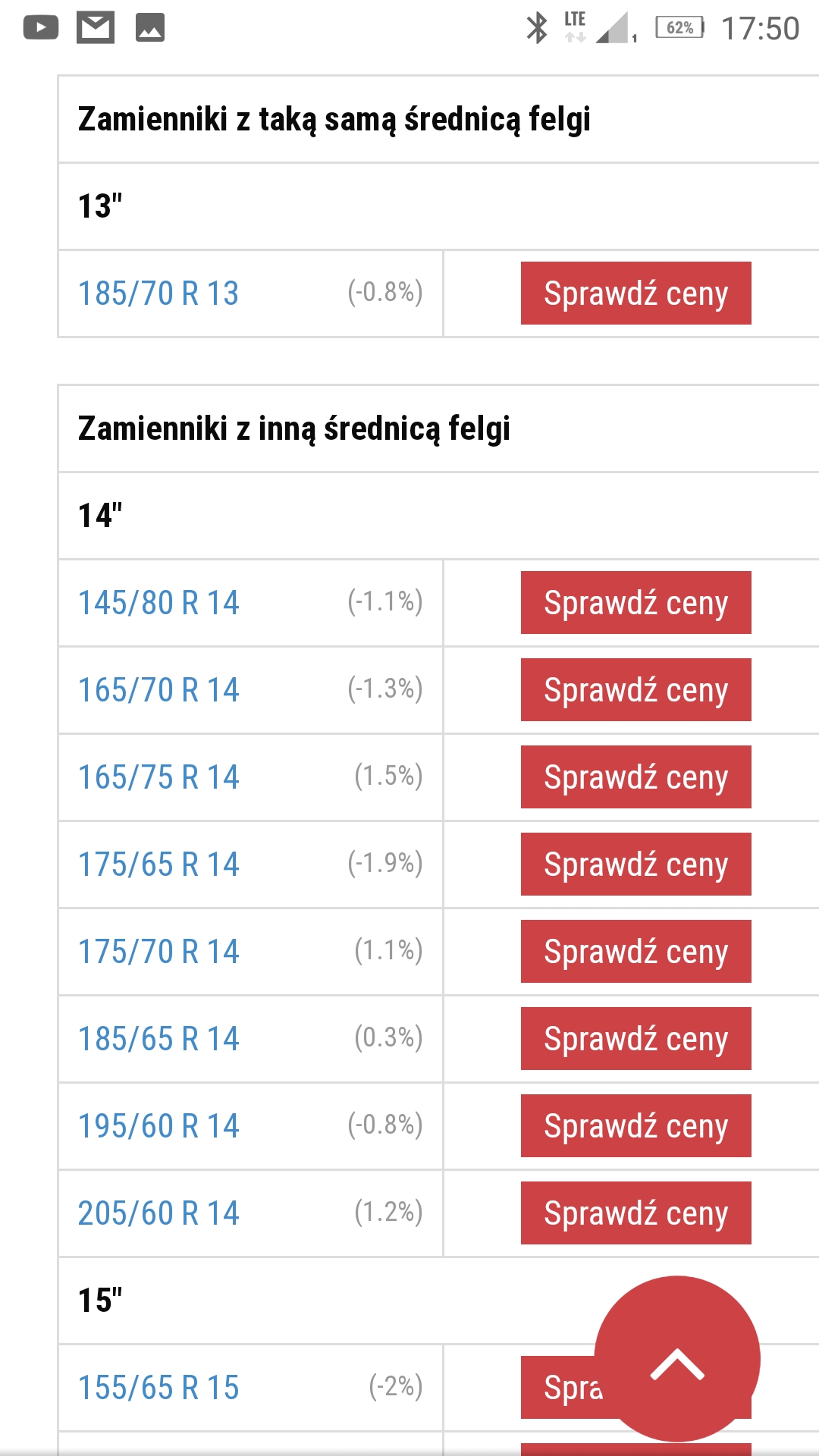Image resolution: width=819 pixels, height=1456 pixels.
Task: Tap the YouTube notification icon
Action: pos(41,28)
